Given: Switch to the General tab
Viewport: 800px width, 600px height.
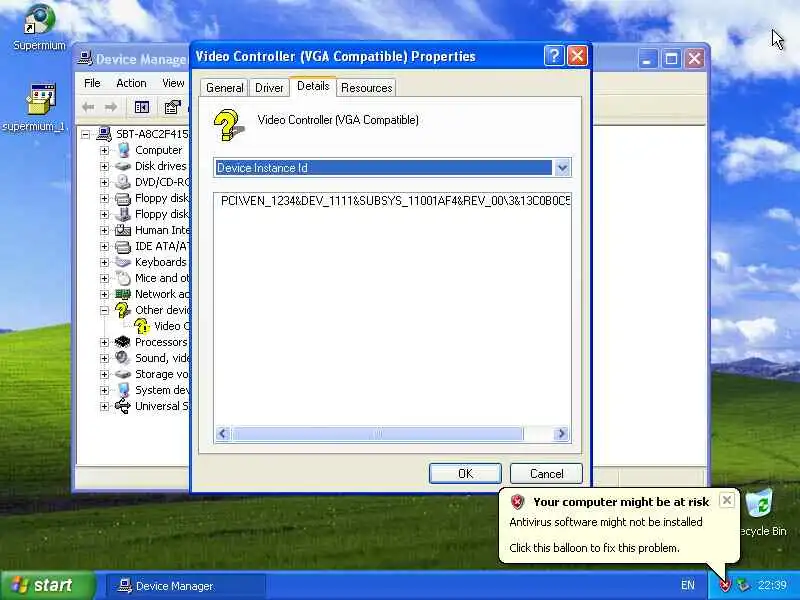Looking at the screenshot, I should [224, 88].
